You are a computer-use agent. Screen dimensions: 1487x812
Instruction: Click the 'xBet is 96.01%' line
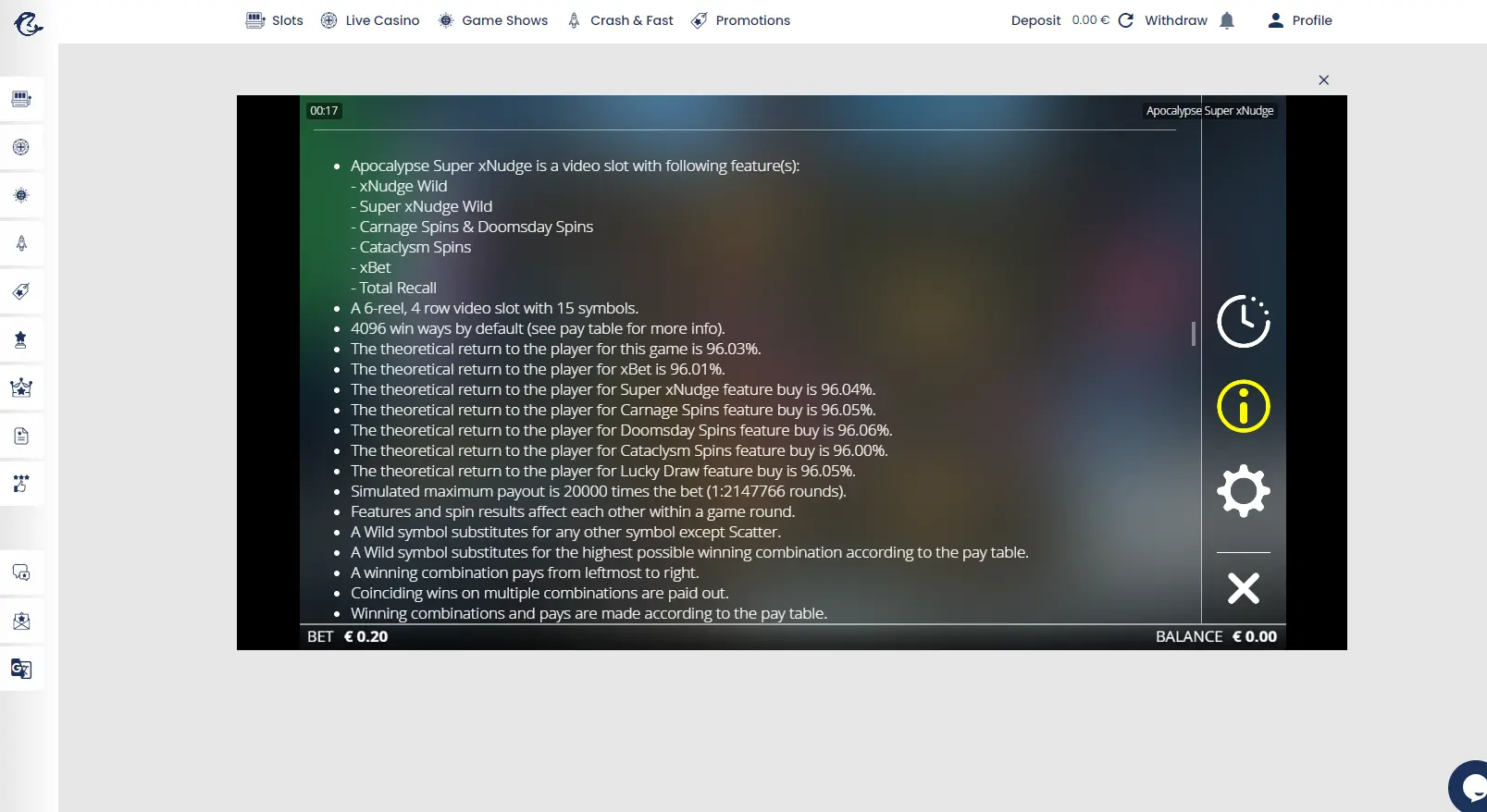[x=538, y=369]
